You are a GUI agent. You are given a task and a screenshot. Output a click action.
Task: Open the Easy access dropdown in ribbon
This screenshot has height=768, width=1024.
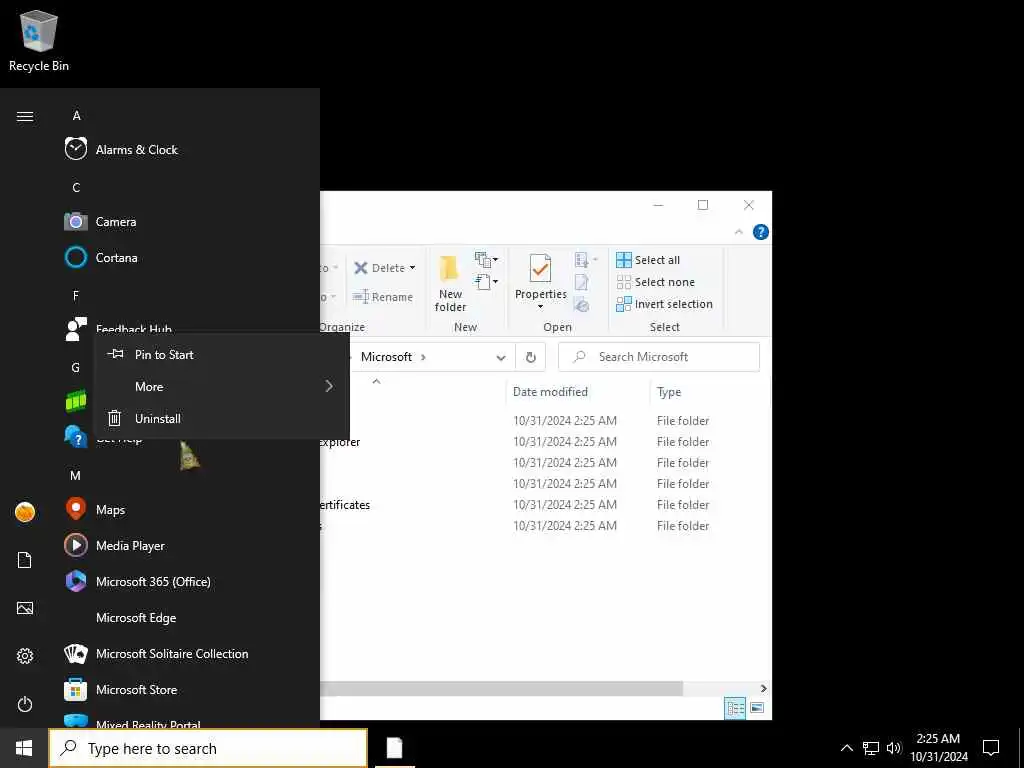486,282
